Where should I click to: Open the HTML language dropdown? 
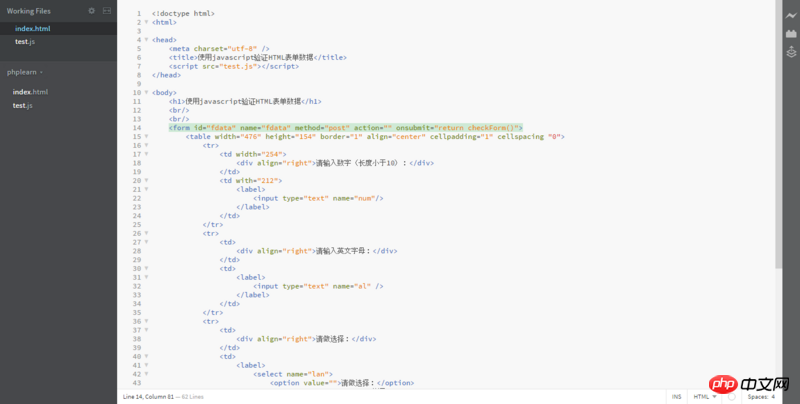pyautogui.click(x=705, y=396)
